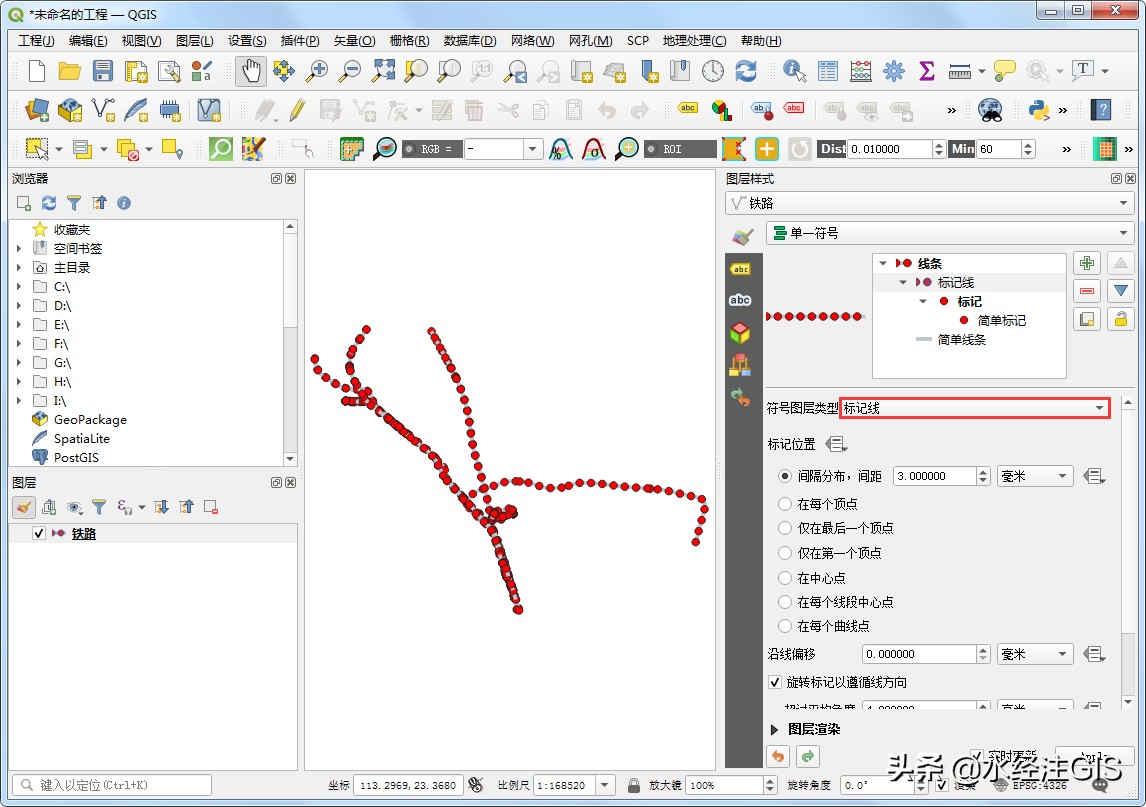Click the Add symbol layer plus button
This screenshot has height=807, width=1146.
pos(1087,263)
